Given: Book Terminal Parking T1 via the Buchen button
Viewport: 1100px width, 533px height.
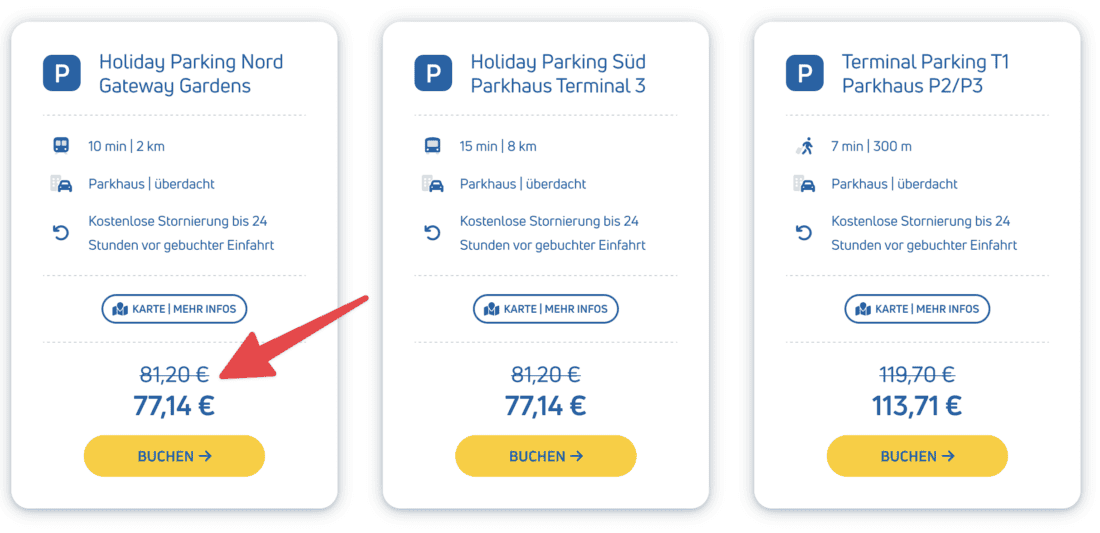Looking at the screenshot, I should tap(917, 456).
